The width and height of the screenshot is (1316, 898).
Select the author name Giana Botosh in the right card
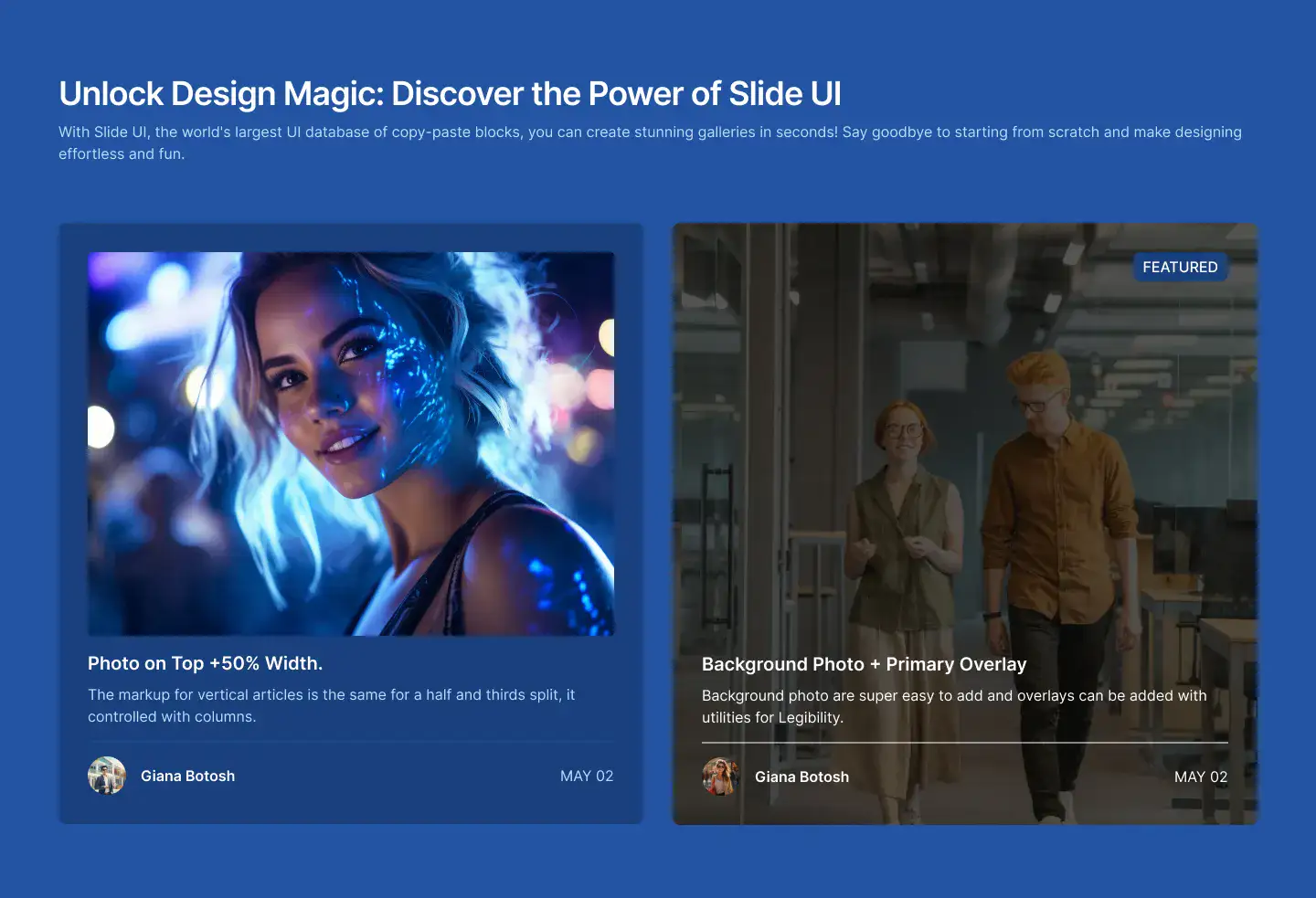pos(801,777)
